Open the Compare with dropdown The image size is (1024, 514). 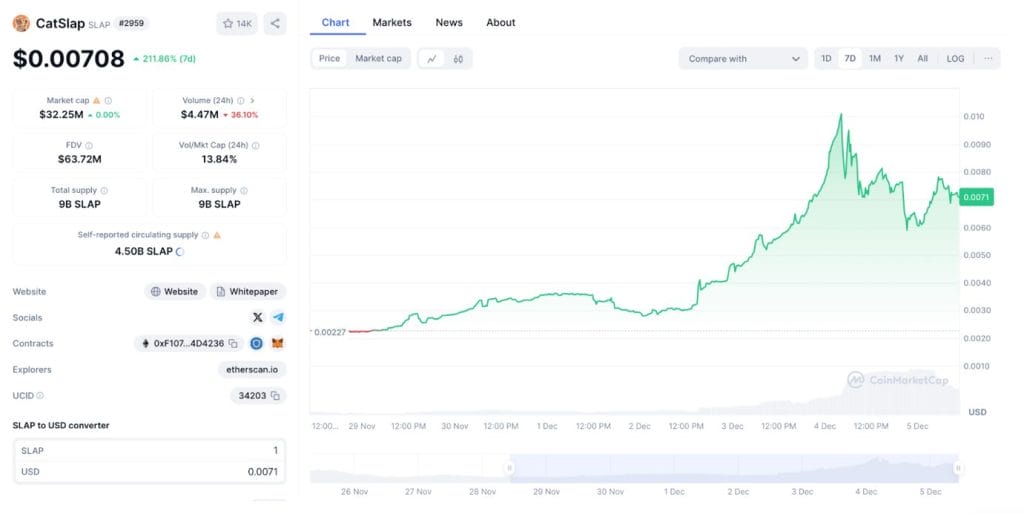click(743, 59)
